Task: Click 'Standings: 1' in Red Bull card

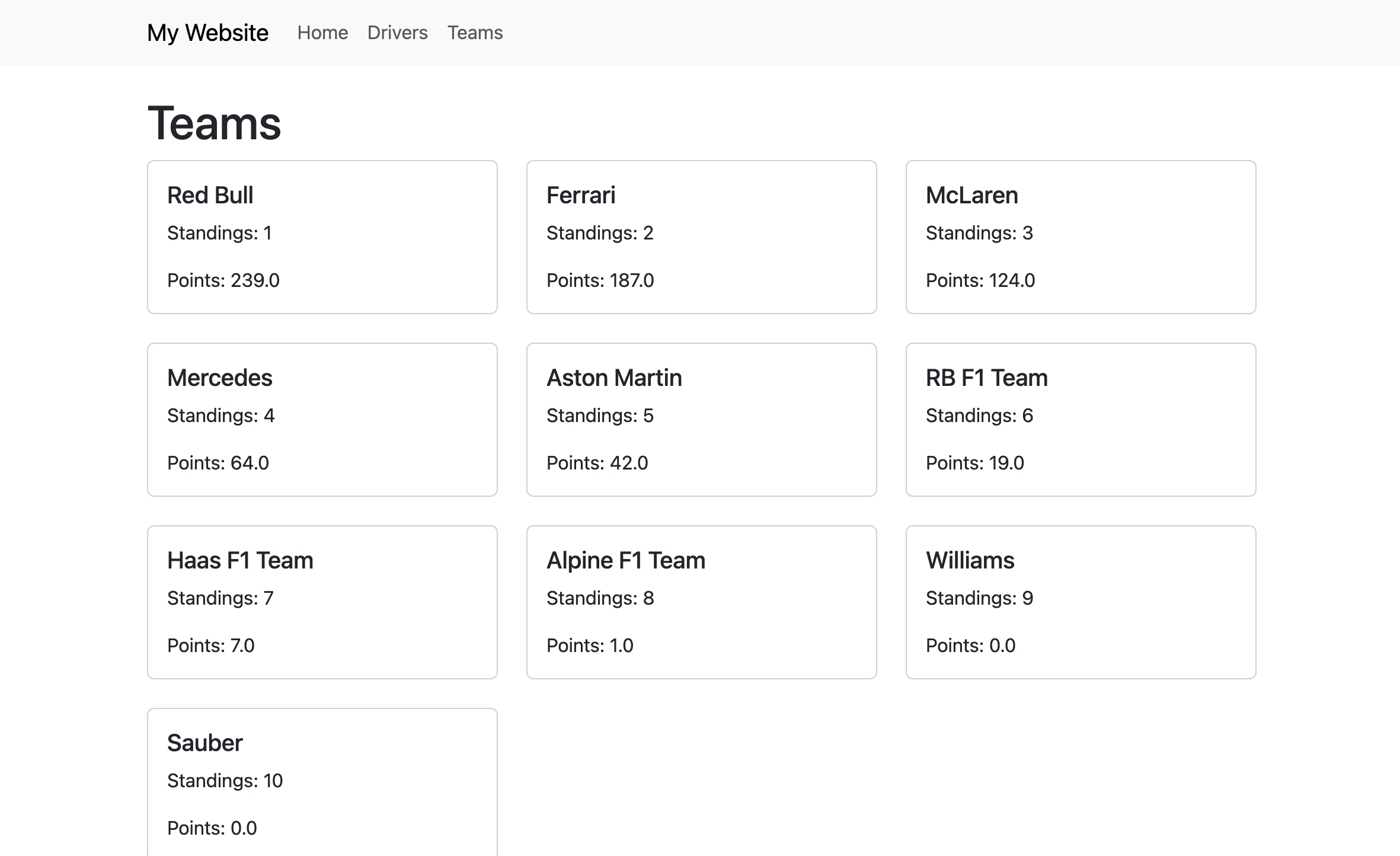Action: [x=219, y=233]
